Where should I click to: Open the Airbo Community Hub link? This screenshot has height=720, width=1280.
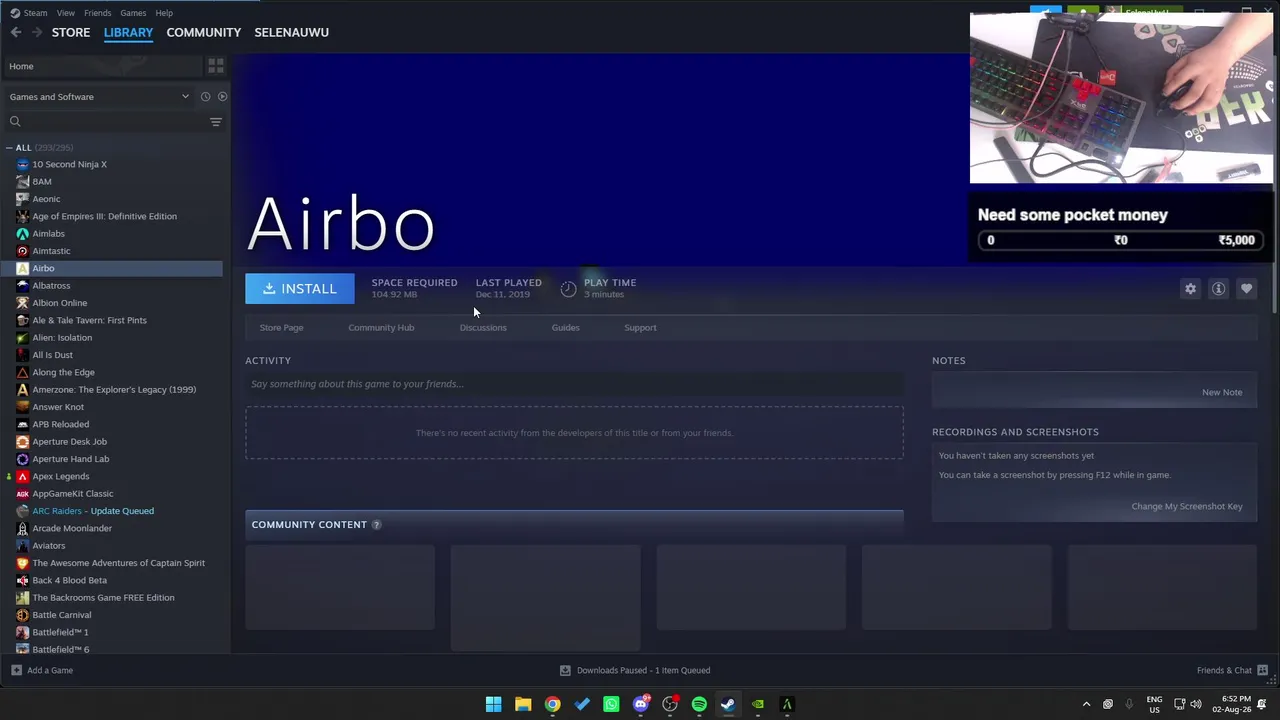(x=381, y=328)
